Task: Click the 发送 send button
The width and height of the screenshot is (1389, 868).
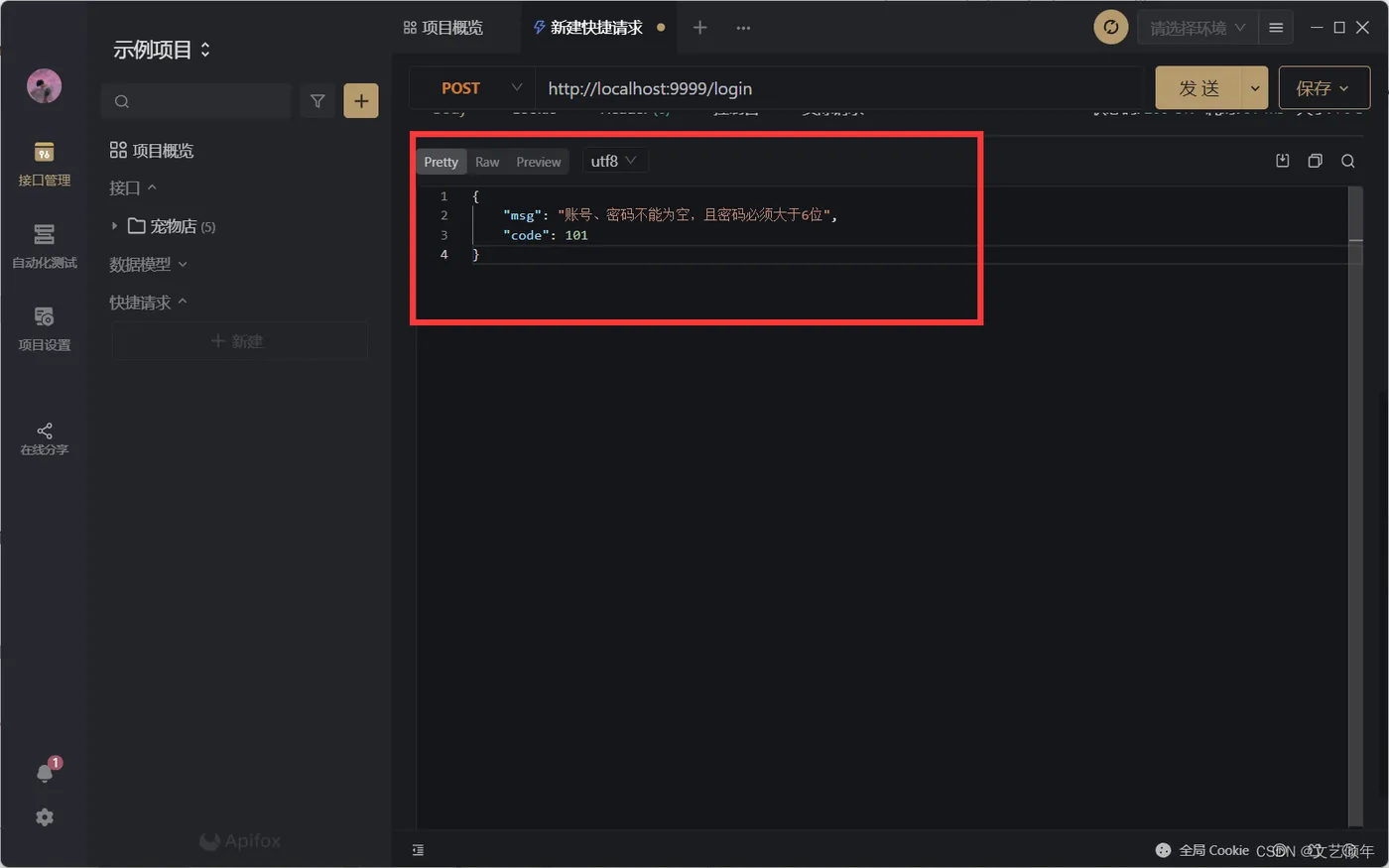Action: (x=1199, y=88)
